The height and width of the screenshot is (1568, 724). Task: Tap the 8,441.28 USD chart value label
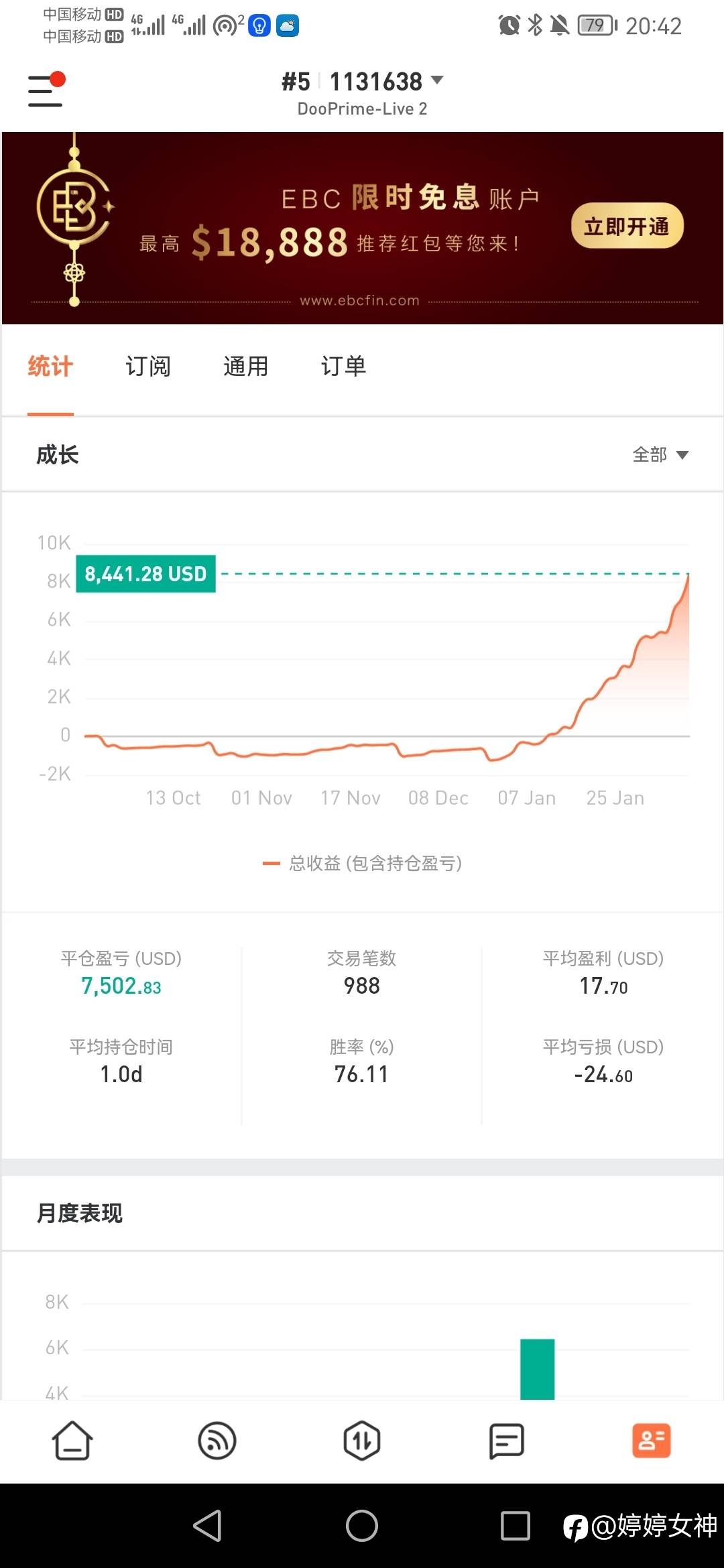pyautogui.click(x=145, y=574)
